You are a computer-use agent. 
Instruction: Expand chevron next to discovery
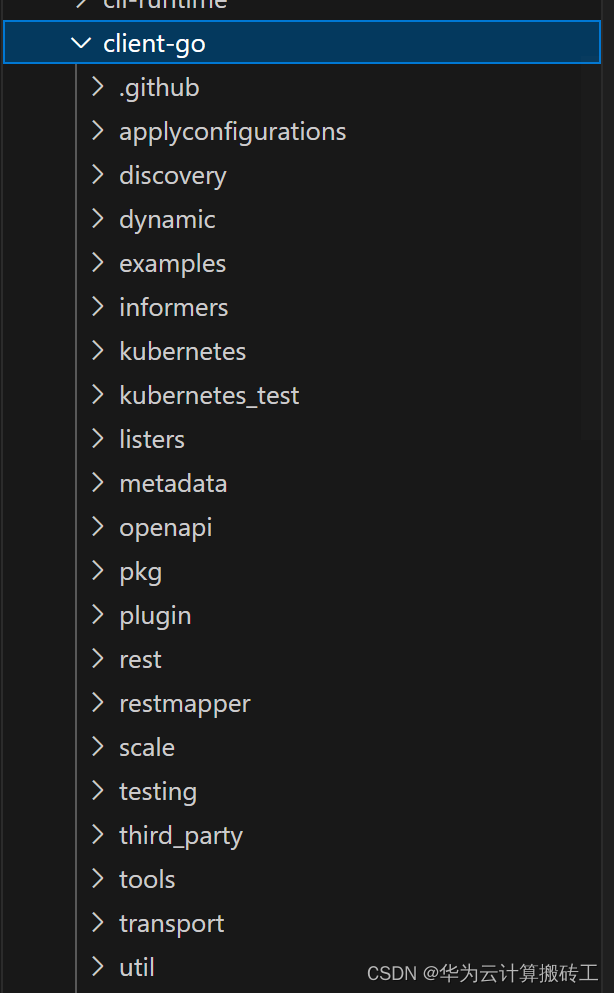[x=97, y=175]
